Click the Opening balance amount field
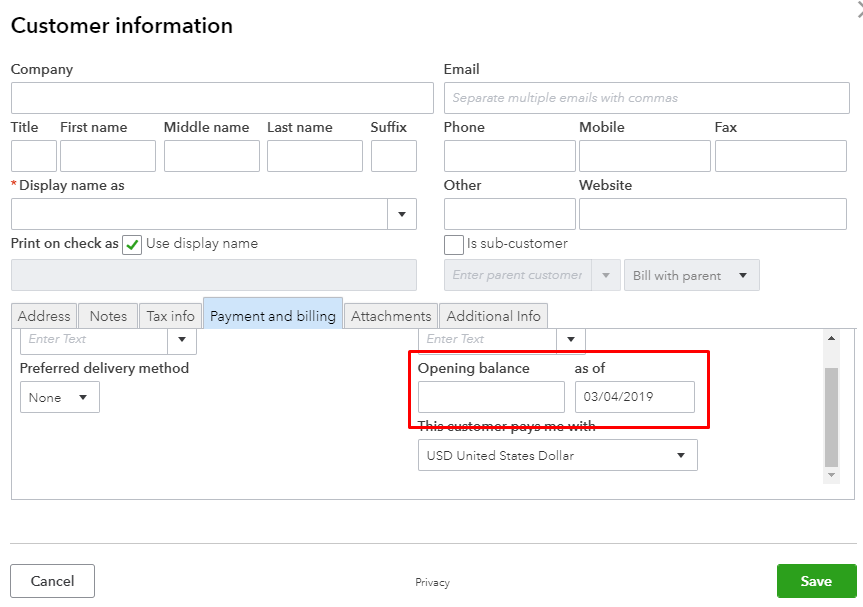Screen dimensions: 863x607 [491, 397]
